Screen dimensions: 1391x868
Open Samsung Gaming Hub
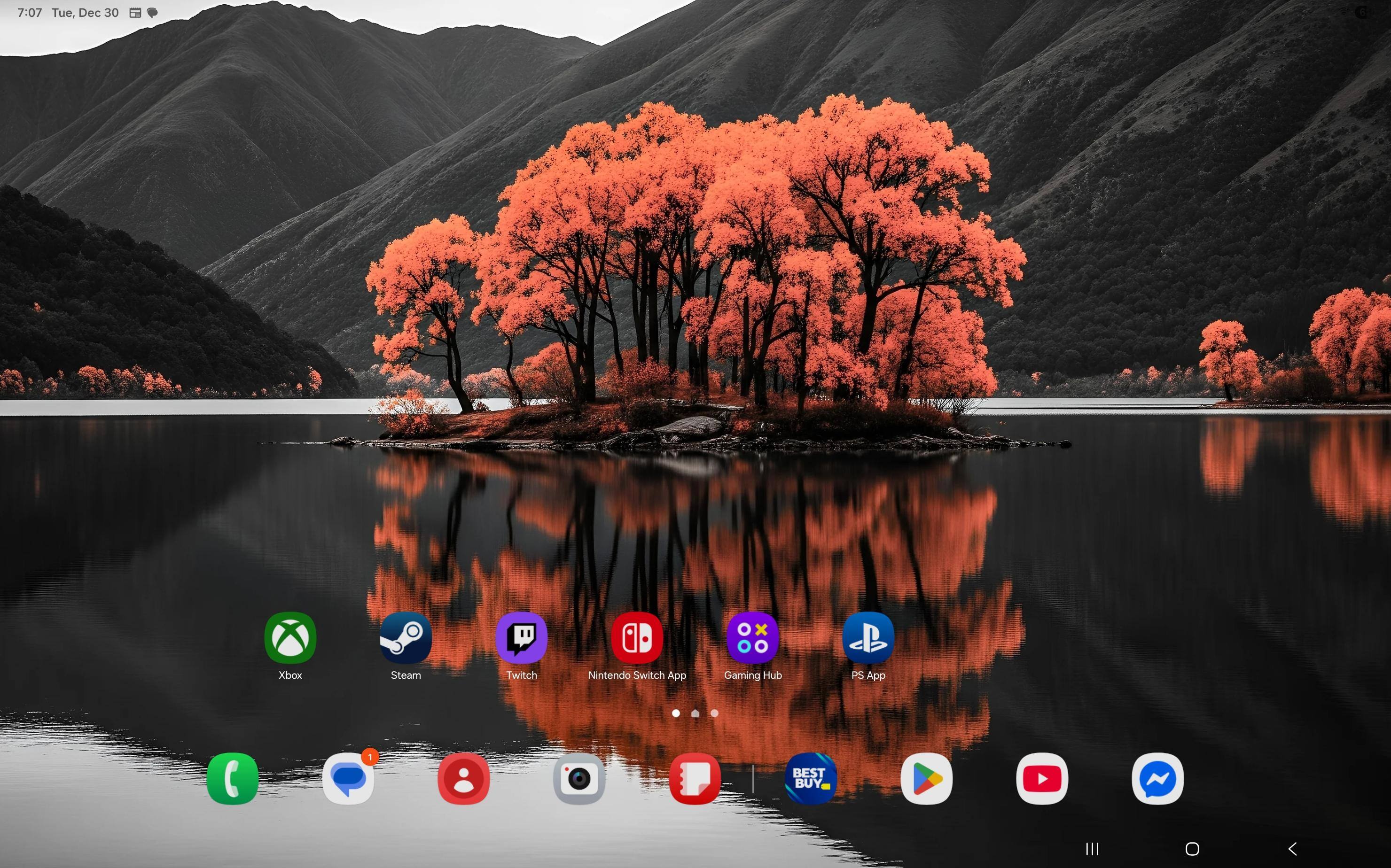[x=752, y=637]
